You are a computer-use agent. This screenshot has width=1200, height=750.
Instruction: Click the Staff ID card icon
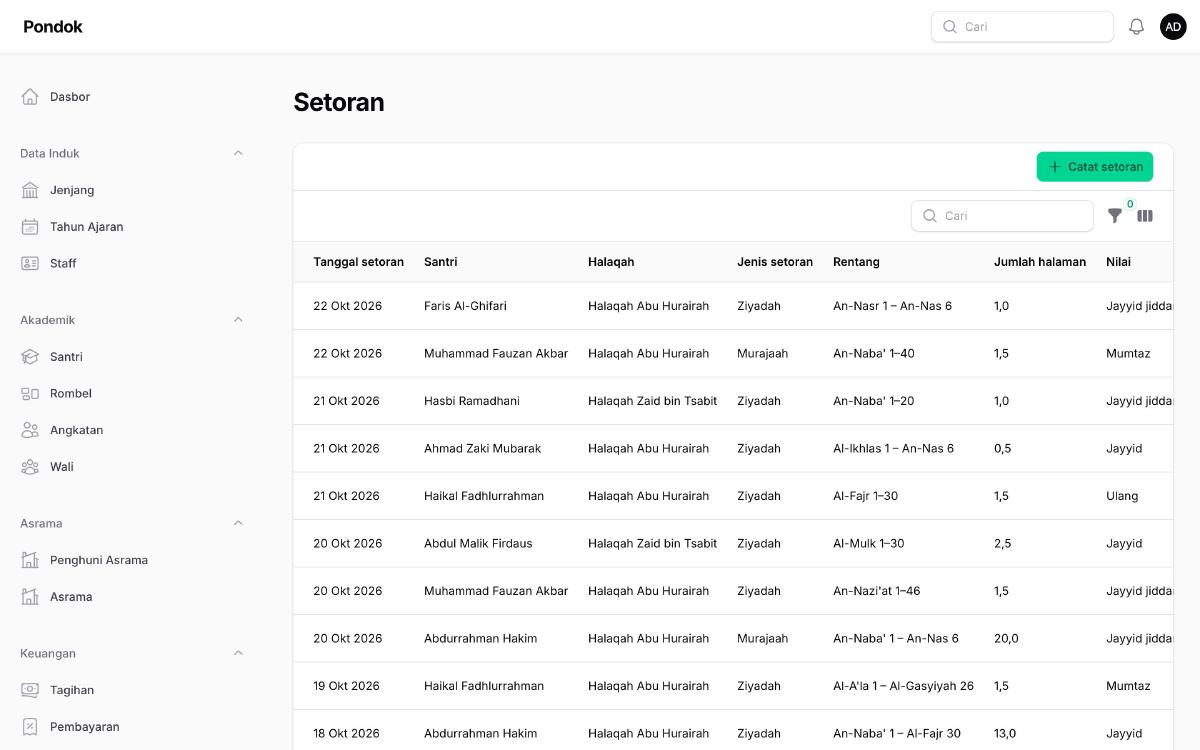click(30, 263)
